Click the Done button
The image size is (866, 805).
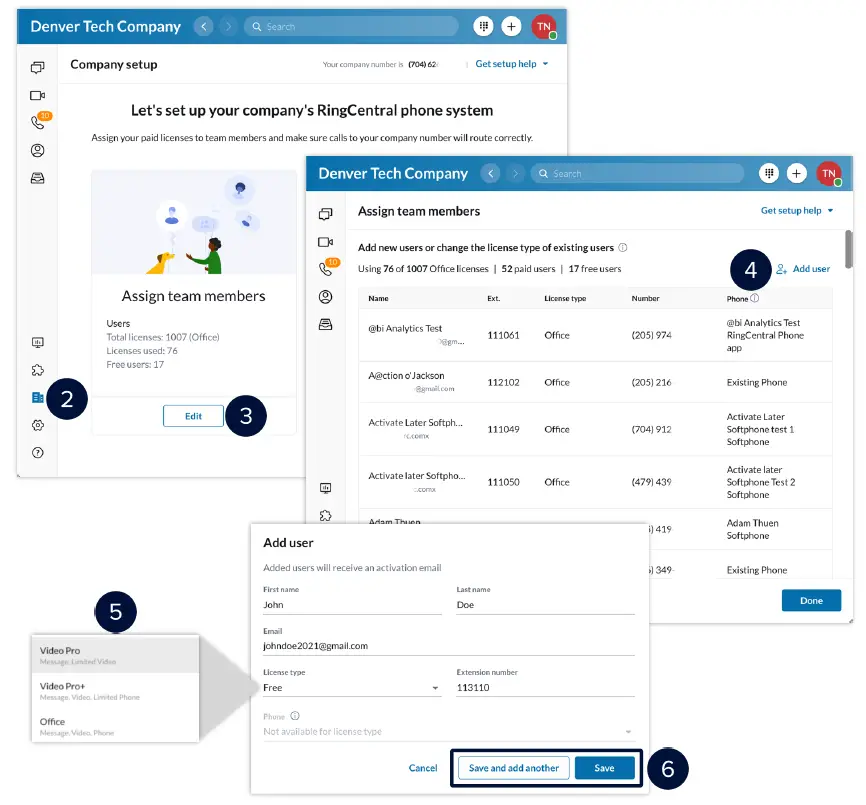(x=812, y=600)
